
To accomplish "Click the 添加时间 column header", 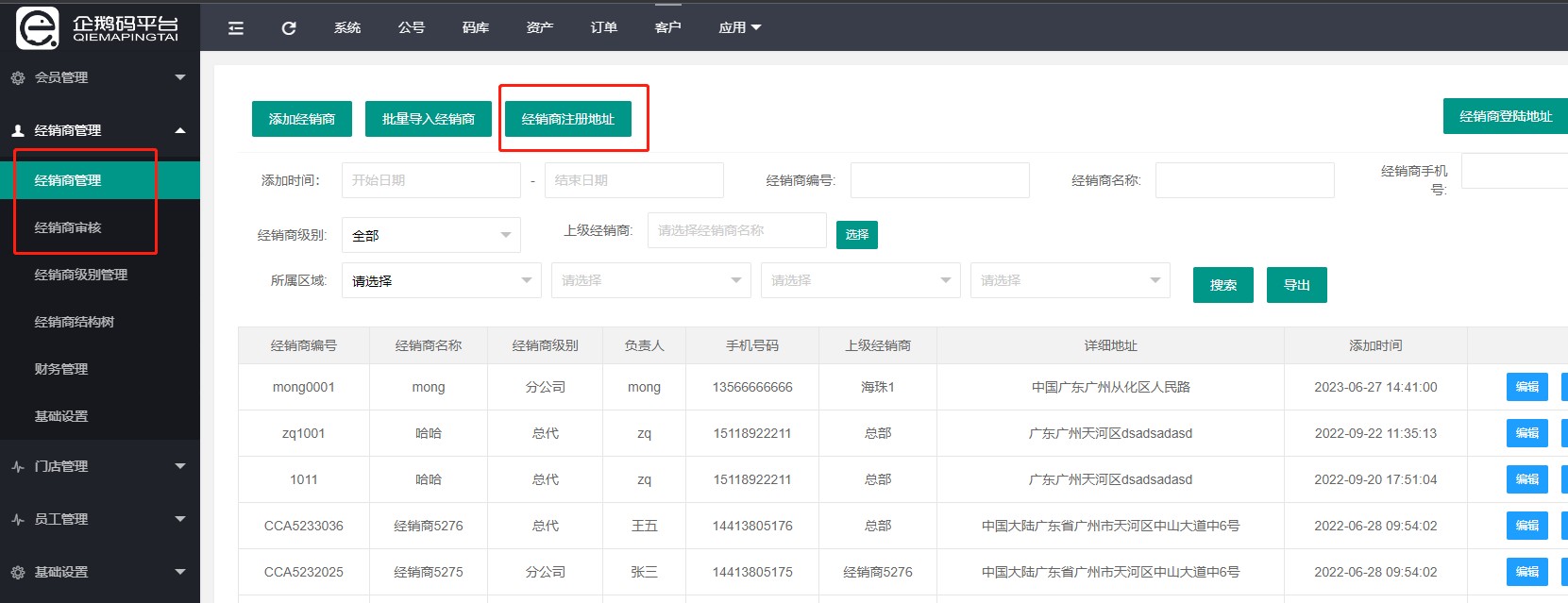I will coord(1375,345).
